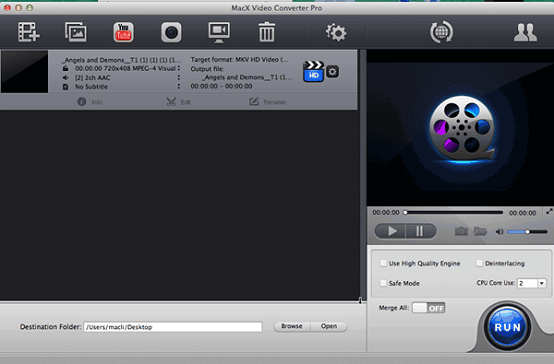Click the HD clapperboard format icon
The image size is (554, 364).
(x=313, y=72)
